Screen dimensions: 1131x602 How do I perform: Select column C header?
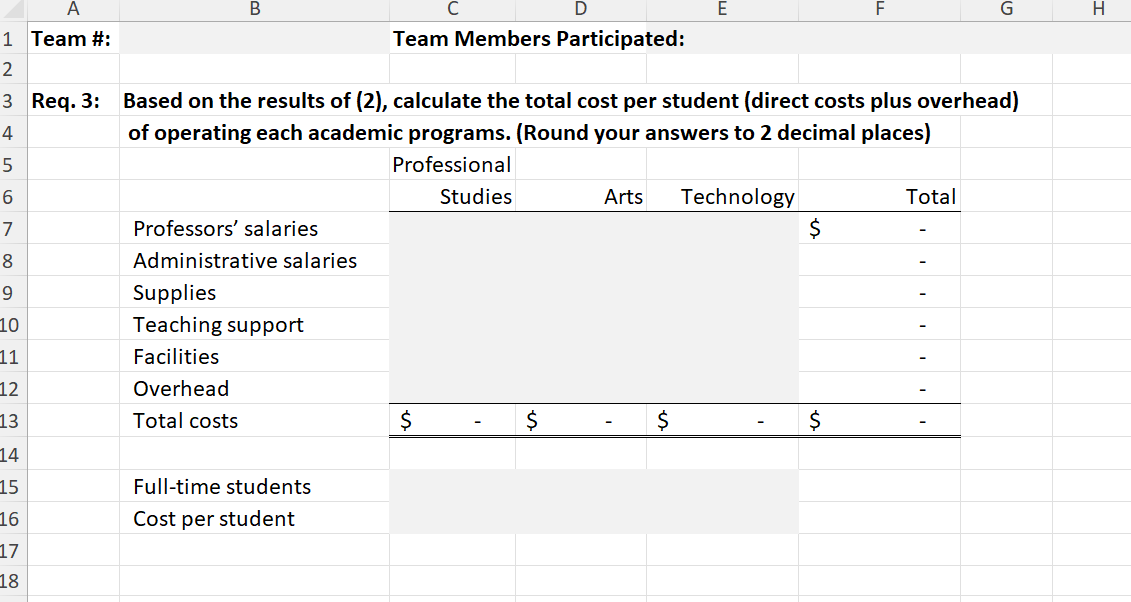[452, 10]
